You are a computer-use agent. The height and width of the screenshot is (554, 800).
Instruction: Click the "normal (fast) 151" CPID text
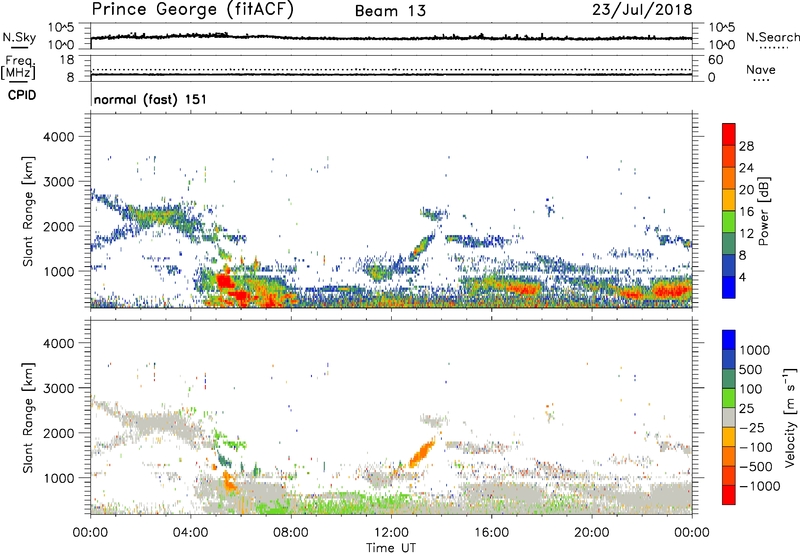coord(151,99)
